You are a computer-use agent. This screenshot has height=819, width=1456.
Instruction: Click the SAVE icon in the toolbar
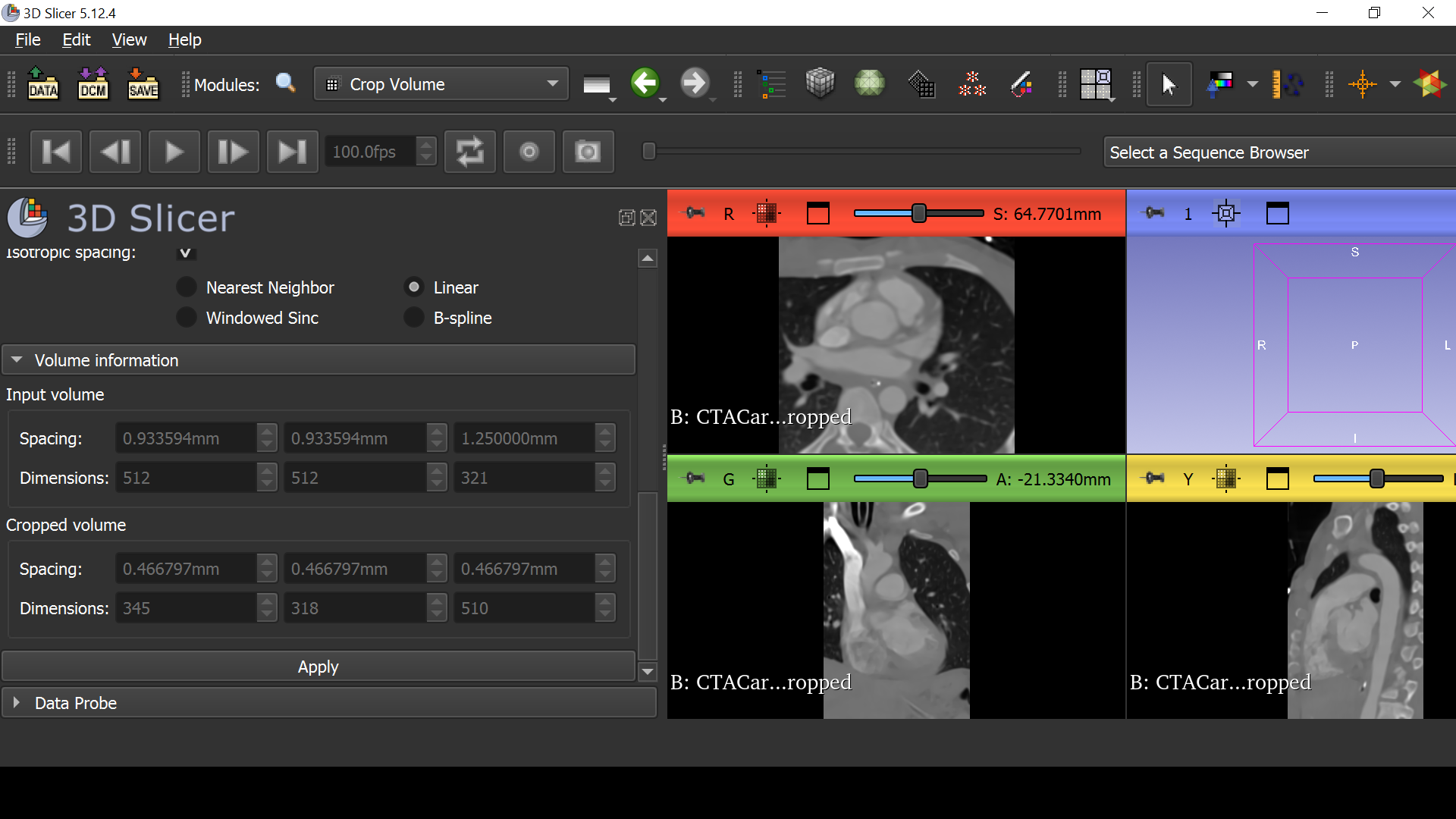point(143,83)
